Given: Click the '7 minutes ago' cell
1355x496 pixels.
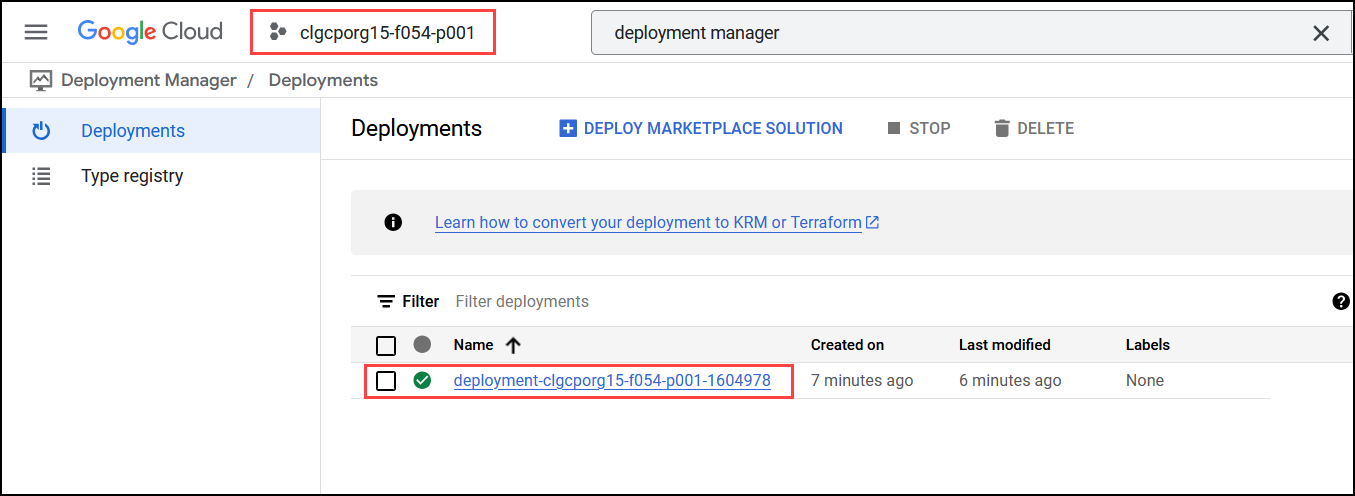Looking at the screenshot, I should [861, 380].
